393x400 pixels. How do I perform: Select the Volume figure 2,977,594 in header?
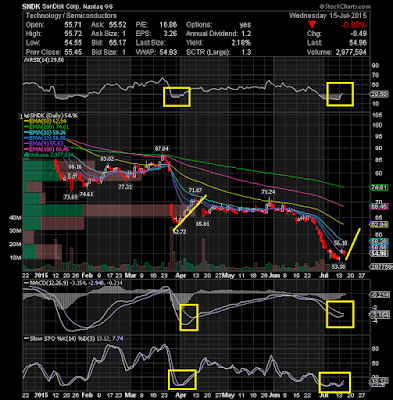pos(350,52)
